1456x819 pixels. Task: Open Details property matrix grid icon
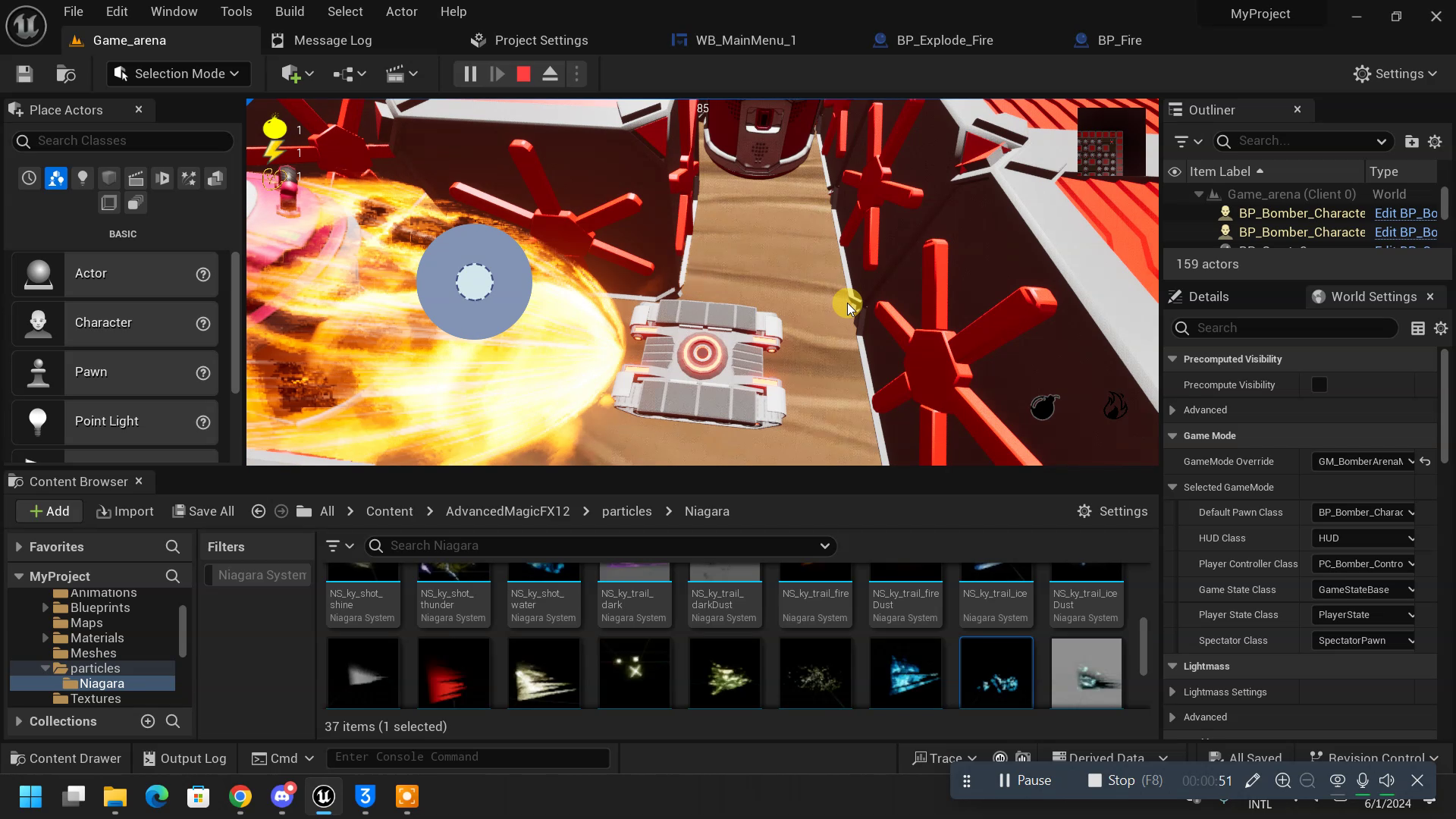point(1417,328)
